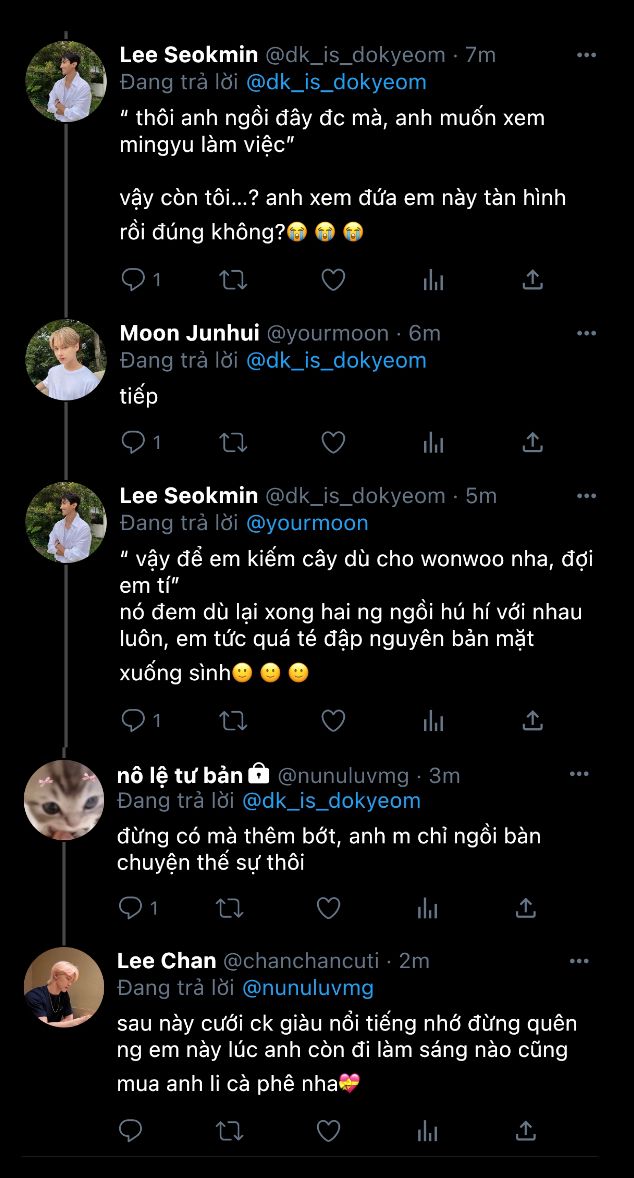Like Moon Junhui's "tiếp" tweet
634x1178 pixels.
coord(333,442)
